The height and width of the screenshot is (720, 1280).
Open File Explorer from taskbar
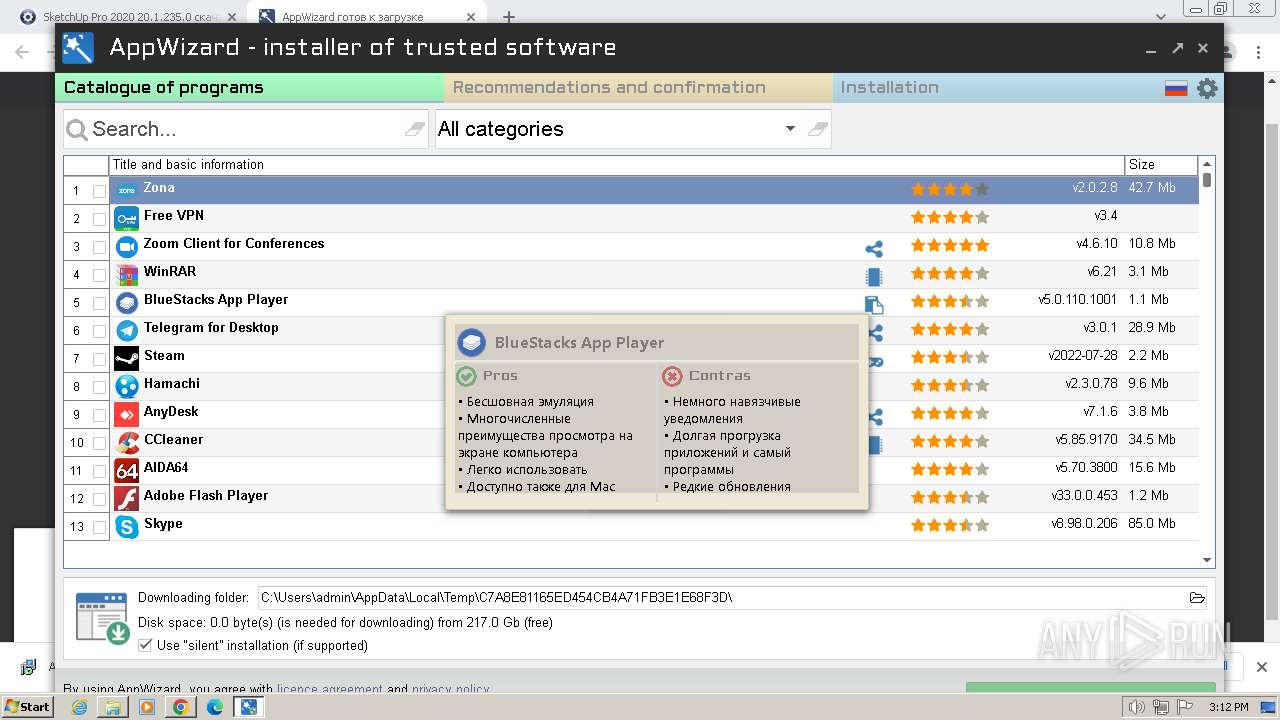click(113, 707)
